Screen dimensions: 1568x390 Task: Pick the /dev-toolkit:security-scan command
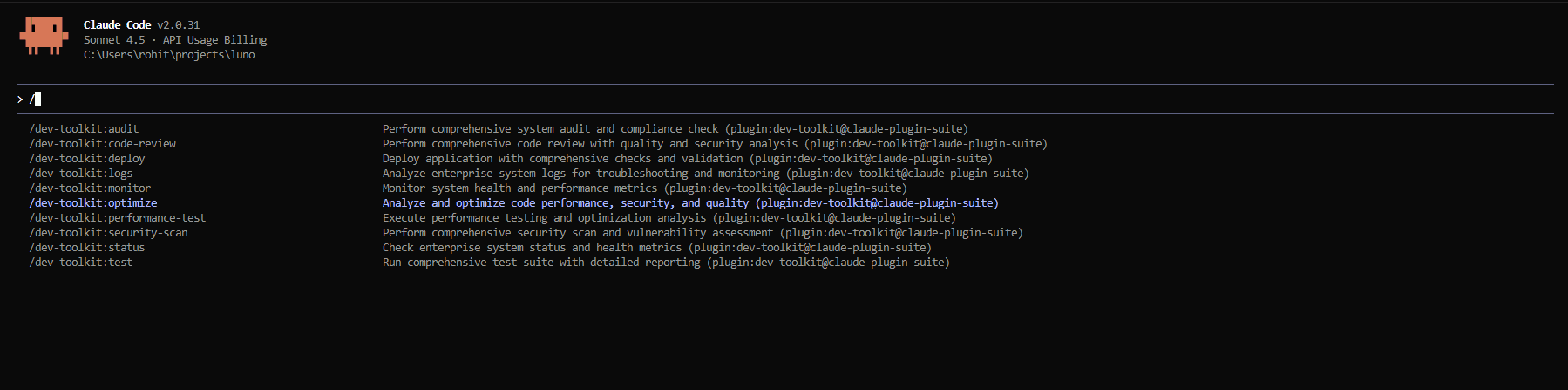click(108, 233)
